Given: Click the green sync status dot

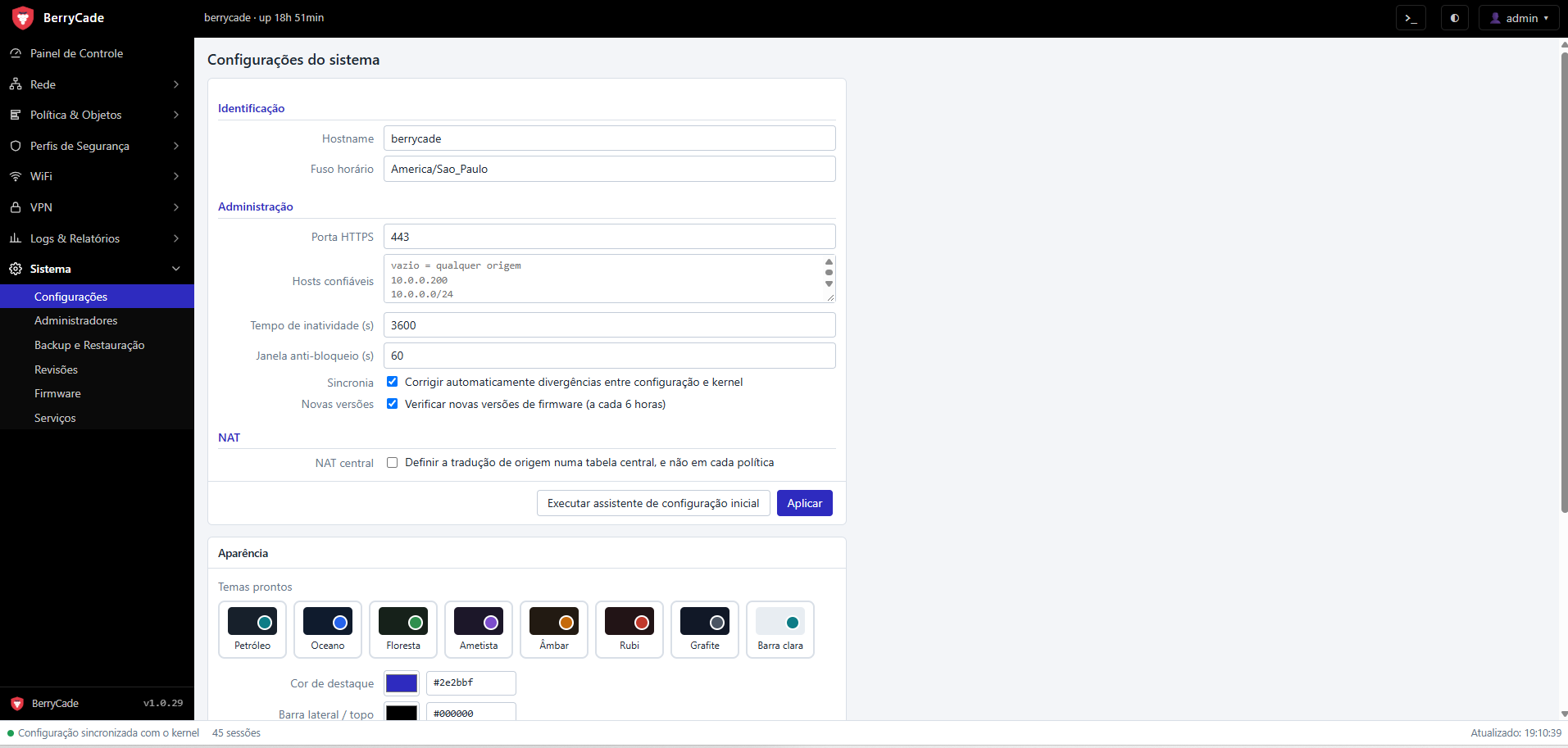Looking at the screenshot, I should pyautogui.click(x=11, y=733).
